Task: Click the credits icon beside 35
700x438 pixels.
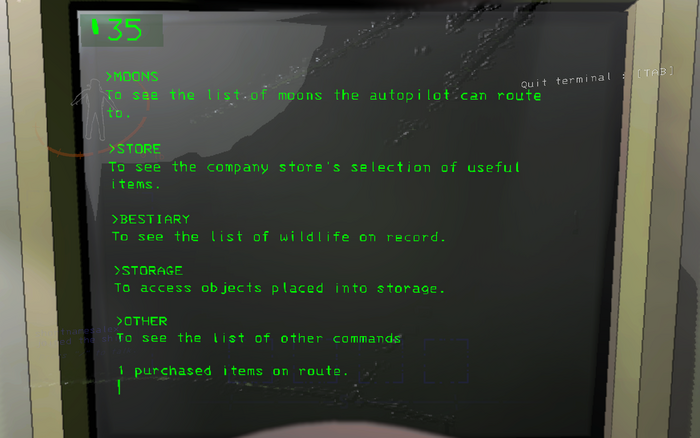Action: pos(95,26)
